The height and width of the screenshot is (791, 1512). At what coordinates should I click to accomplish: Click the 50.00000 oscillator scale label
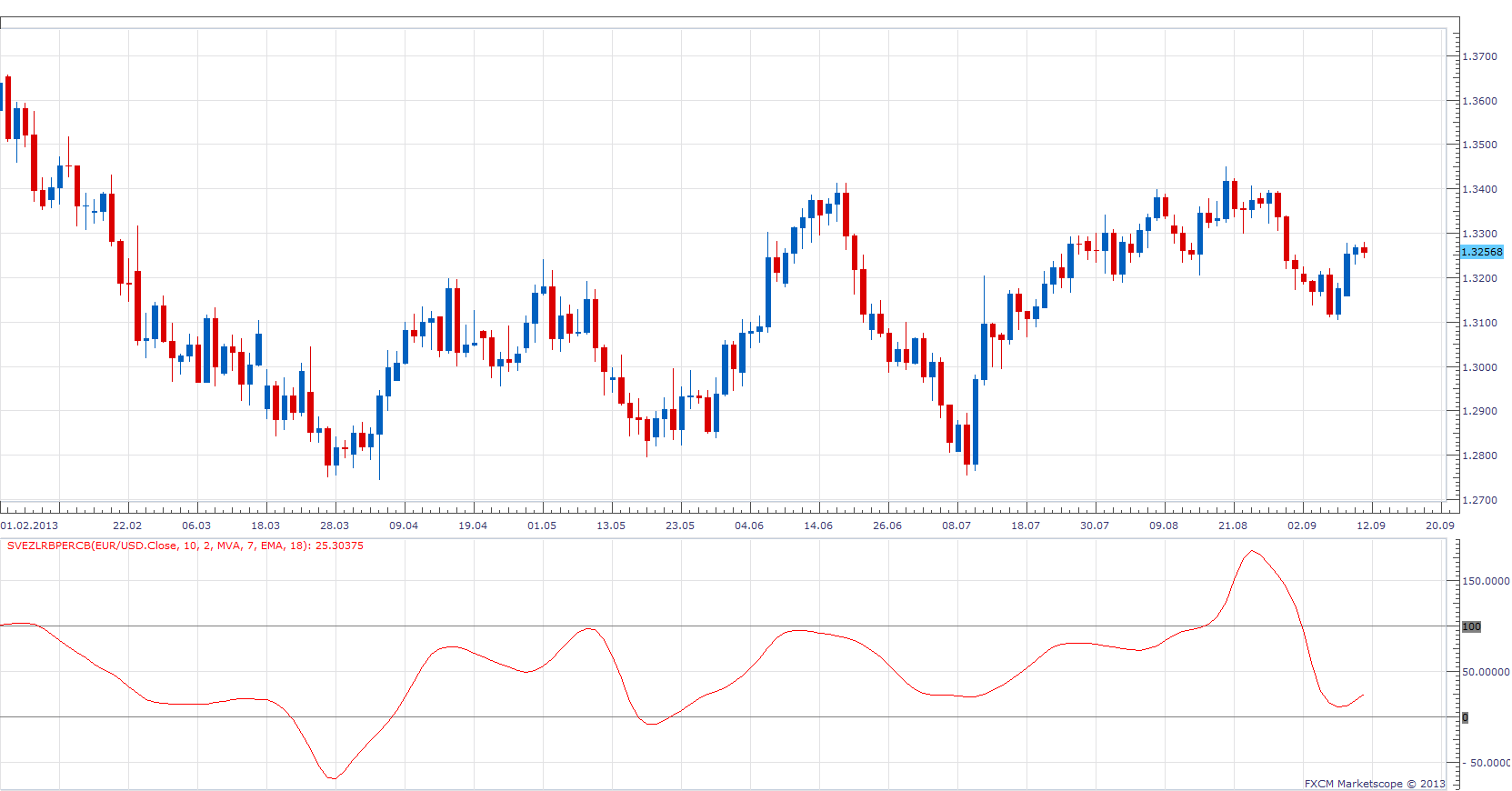click(1487, 672)
